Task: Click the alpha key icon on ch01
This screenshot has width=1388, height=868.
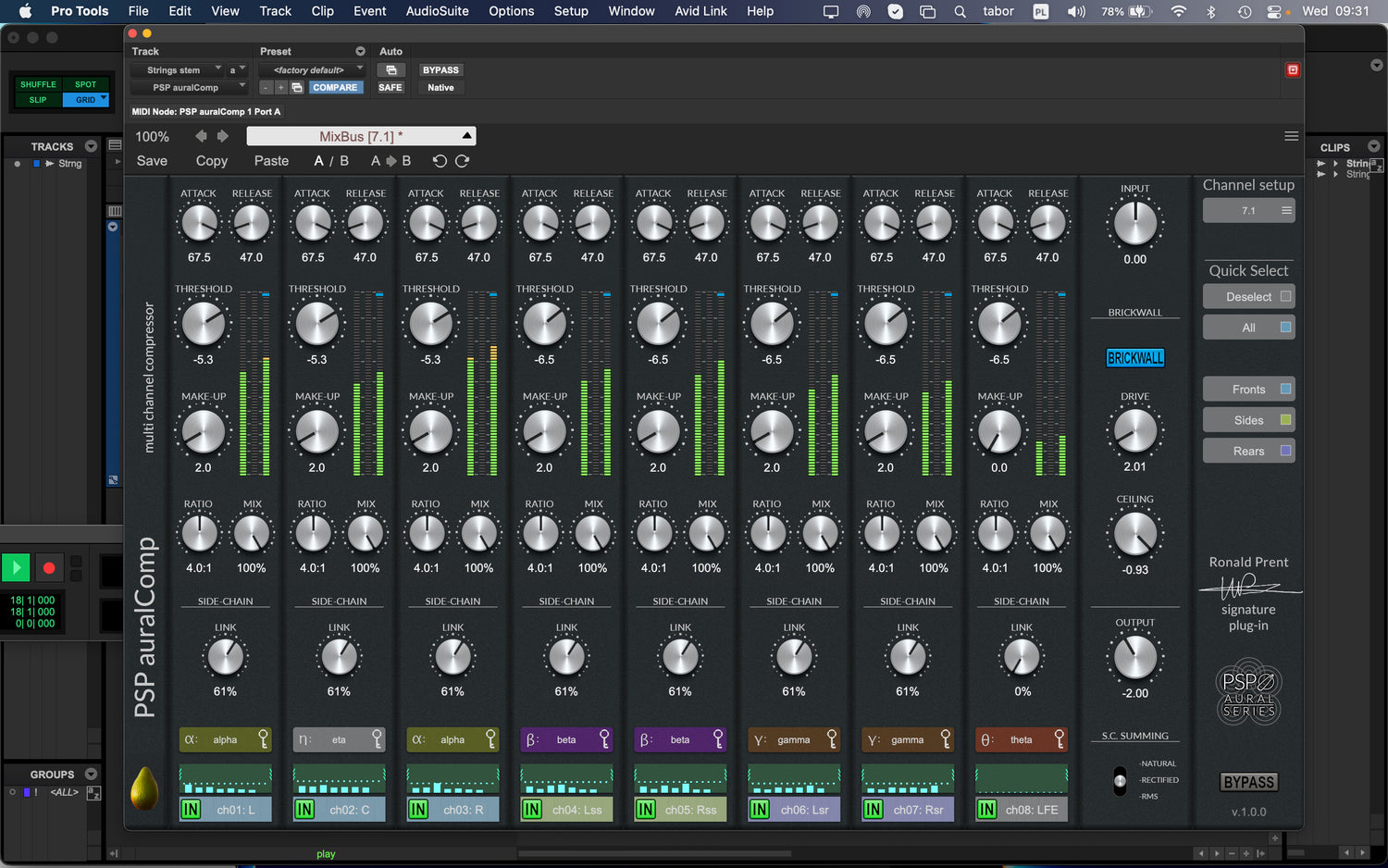Action: (x=264, y=738)
